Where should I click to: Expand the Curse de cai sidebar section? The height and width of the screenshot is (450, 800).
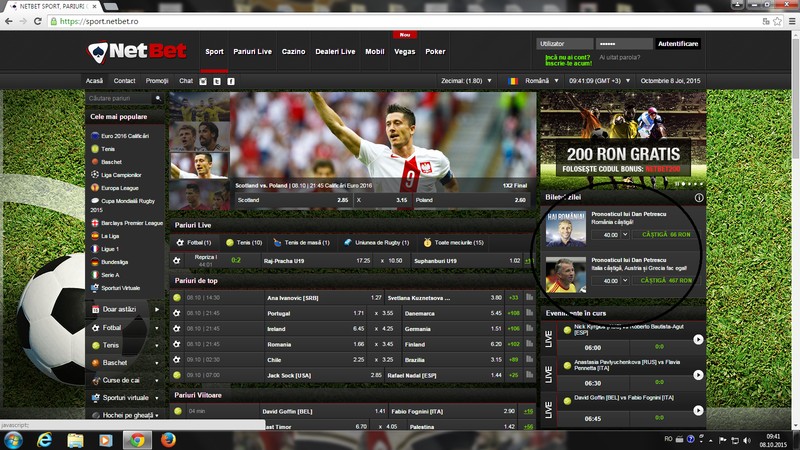click(125, 380)
